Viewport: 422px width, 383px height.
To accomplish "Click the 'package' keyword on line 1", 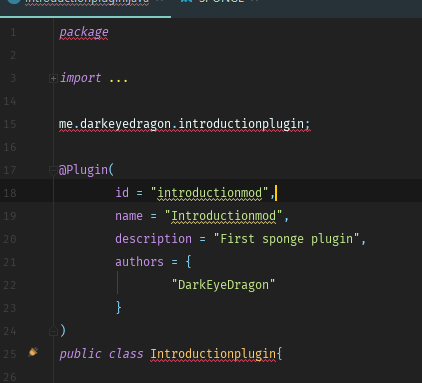I will 84,32.
